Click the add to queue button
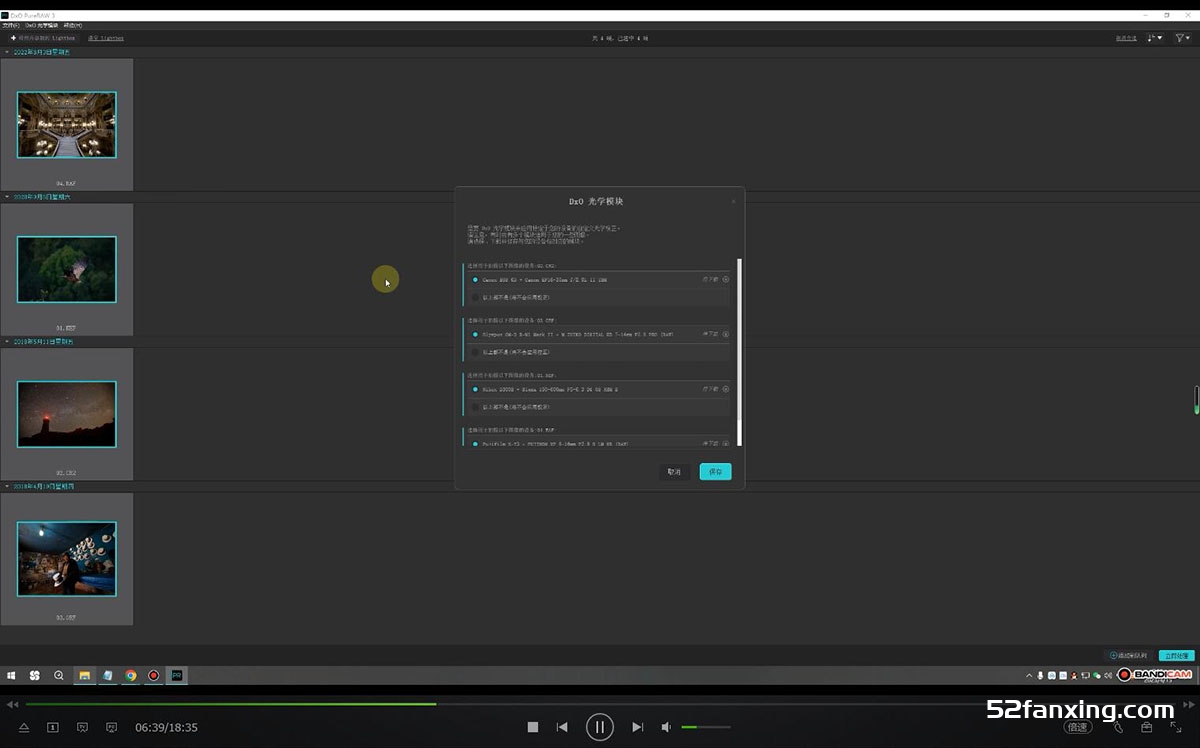Viewport: 1200px width, 748px height. pyautogui.click(x=1128, y=656)
